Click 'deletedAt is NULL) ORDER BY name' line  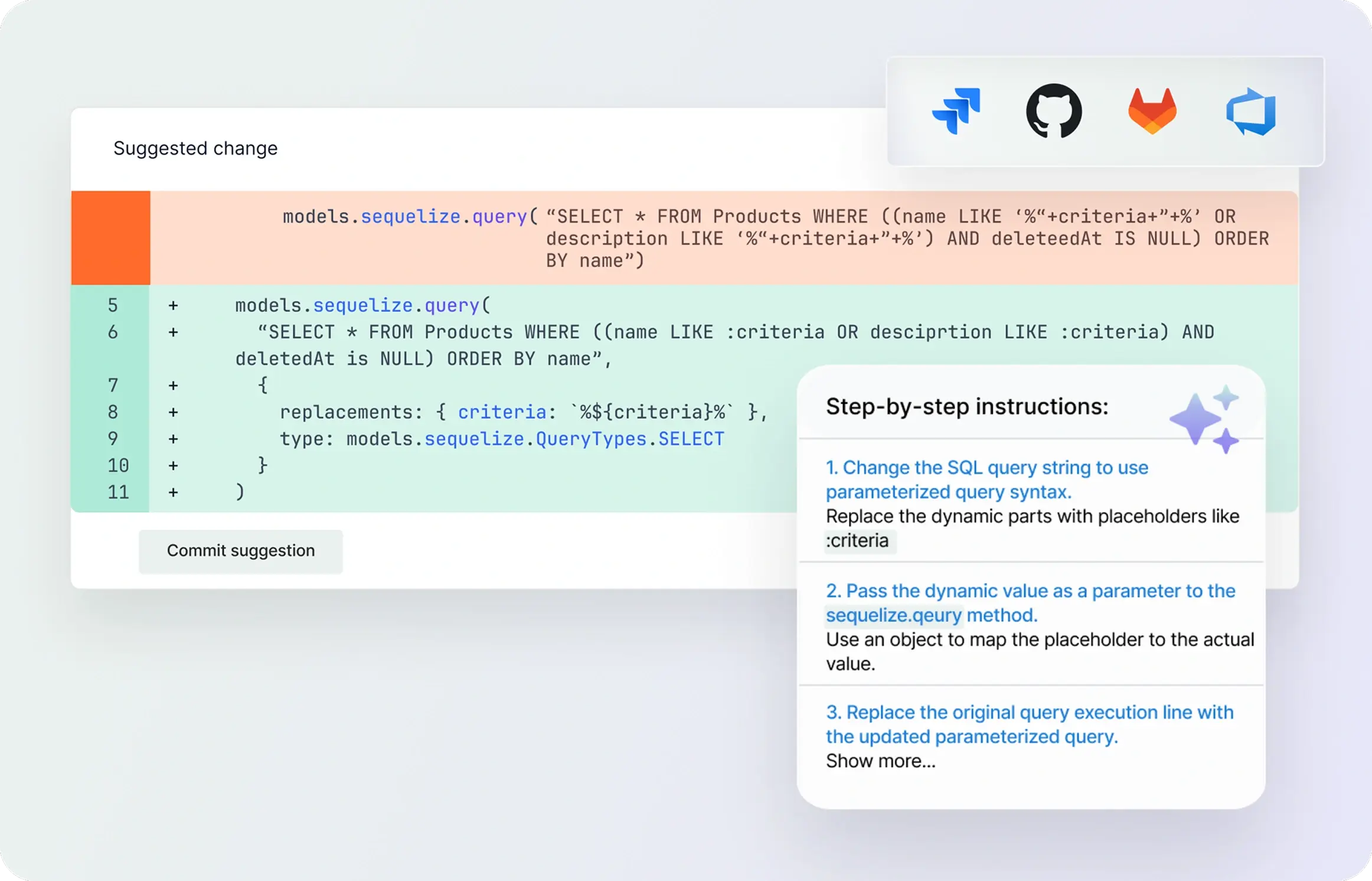point(423,359)
